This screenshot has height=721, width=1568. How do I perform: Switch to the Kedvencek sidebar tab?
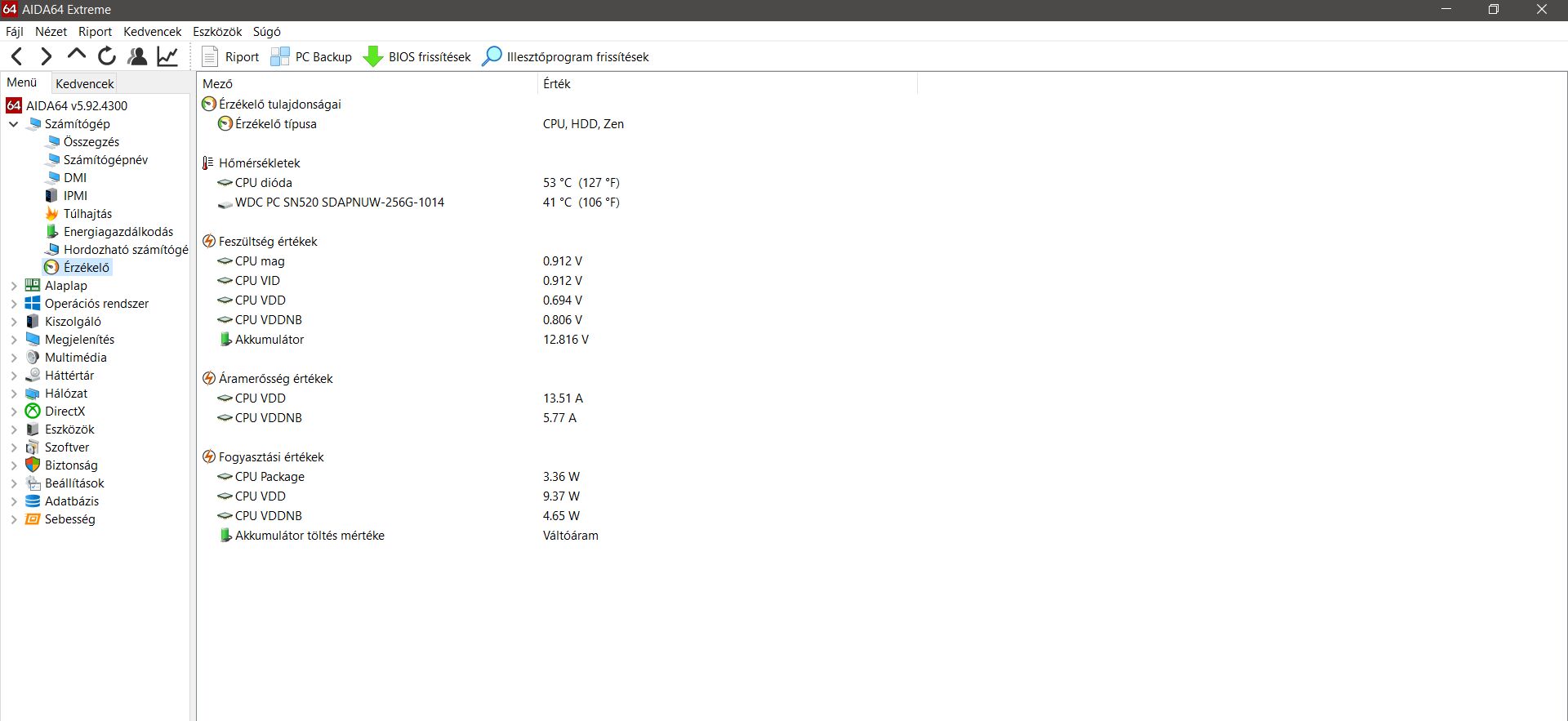[84, 83]
